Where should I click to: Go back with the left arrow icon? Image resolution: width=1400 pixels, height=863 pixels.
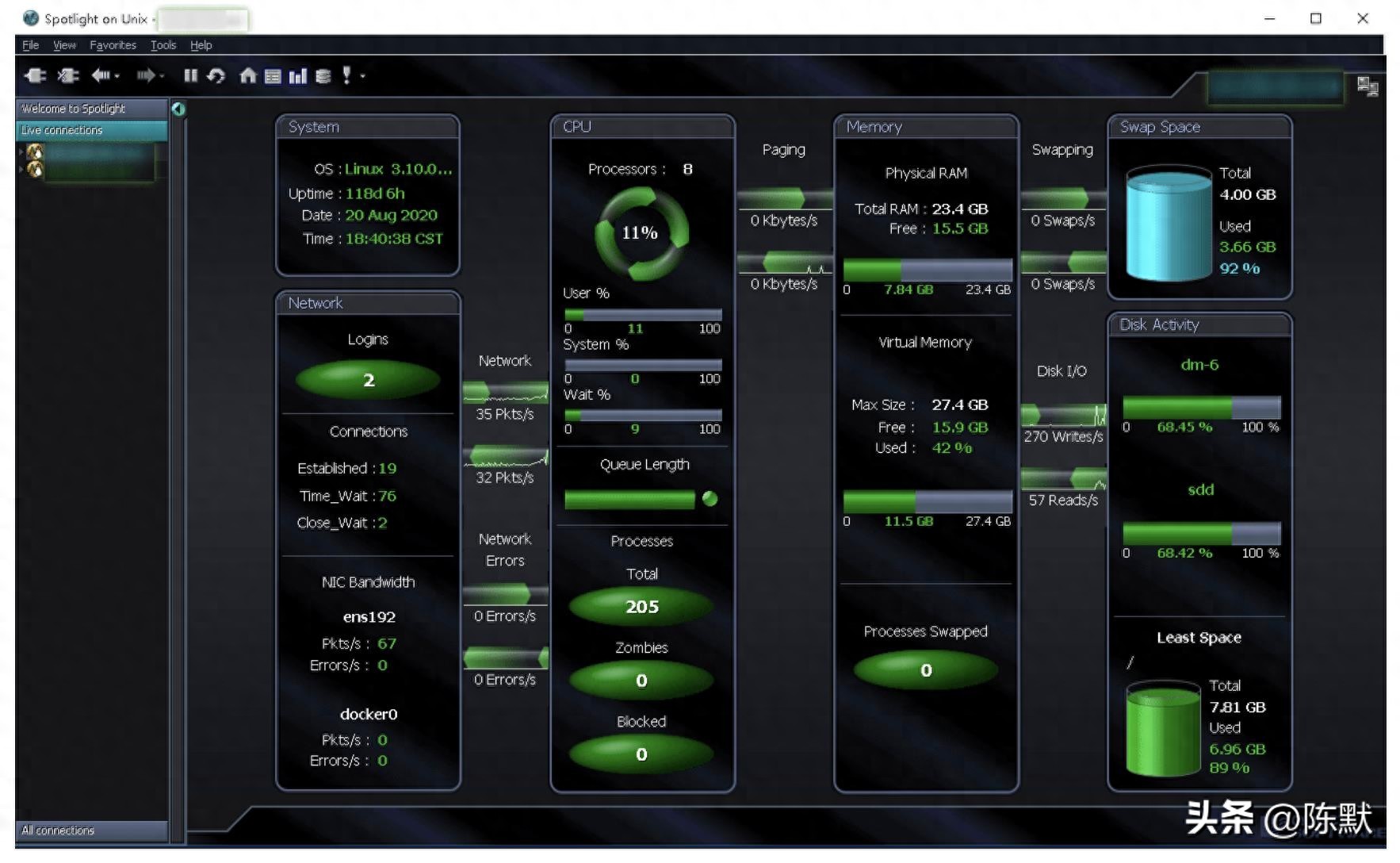click(x=100, y=76)
